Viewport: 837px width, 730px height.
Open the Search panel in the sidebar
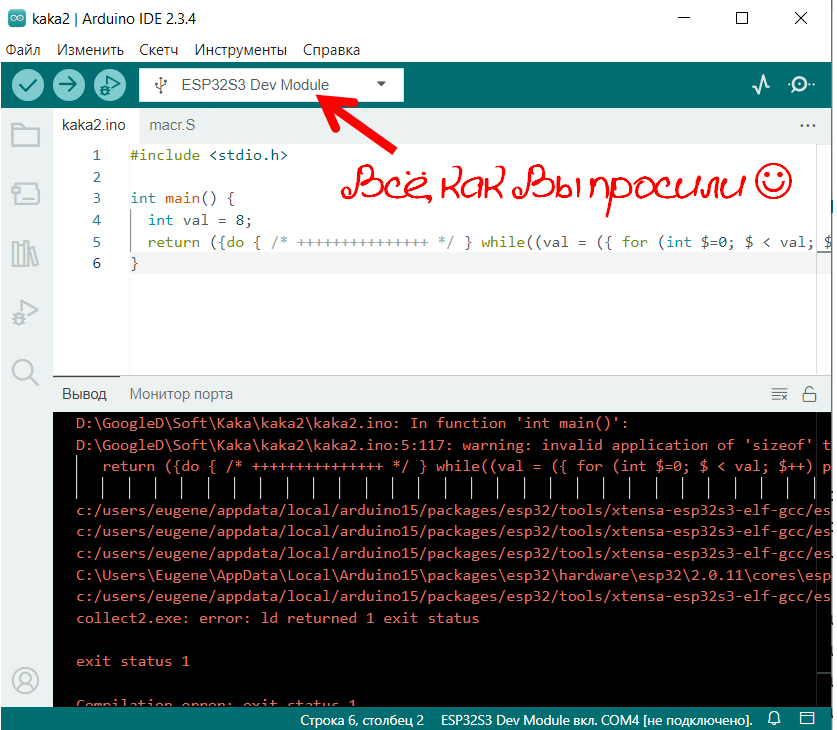click(26, 372)
